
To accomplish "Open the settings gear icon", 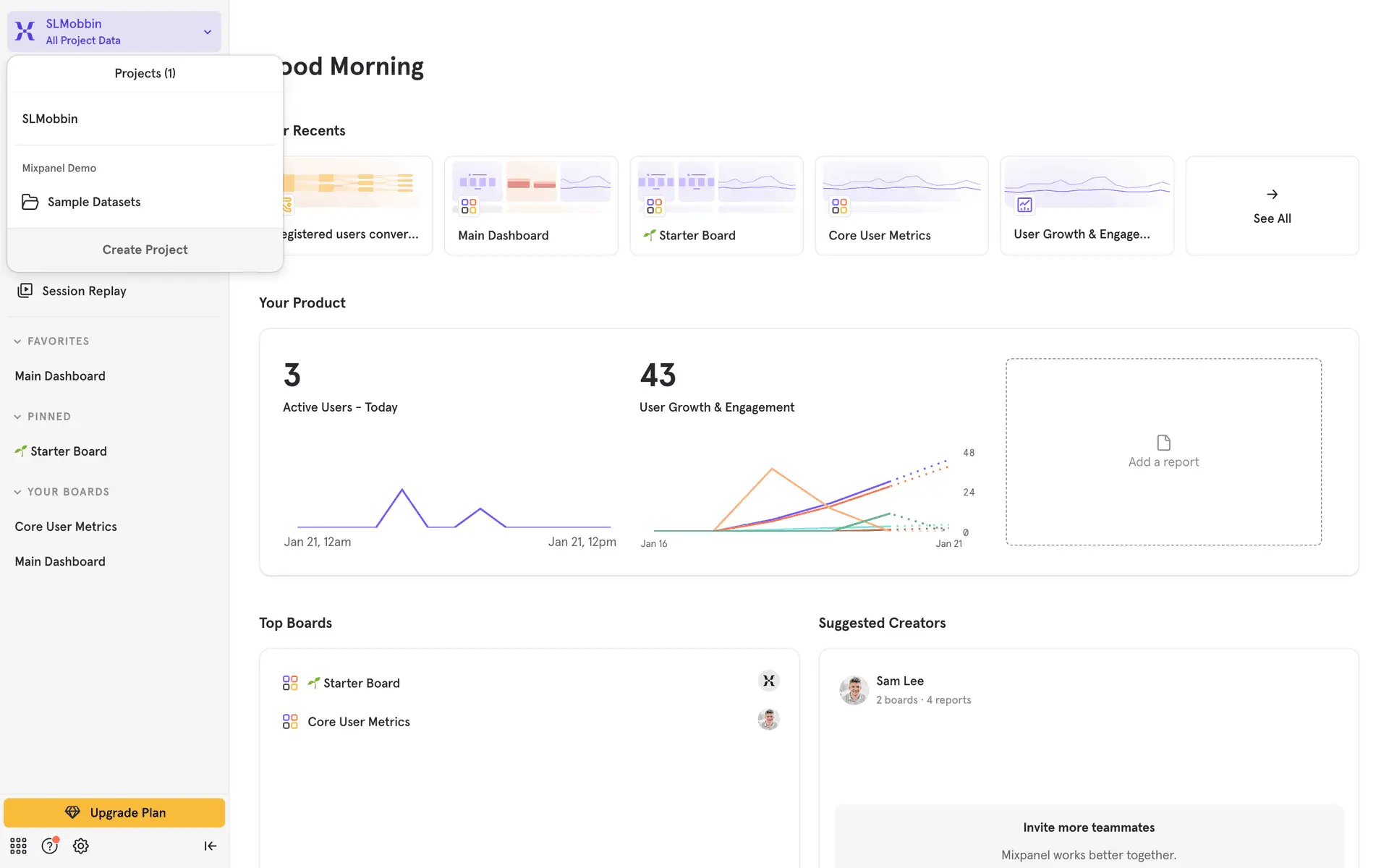I will [81, 846].
